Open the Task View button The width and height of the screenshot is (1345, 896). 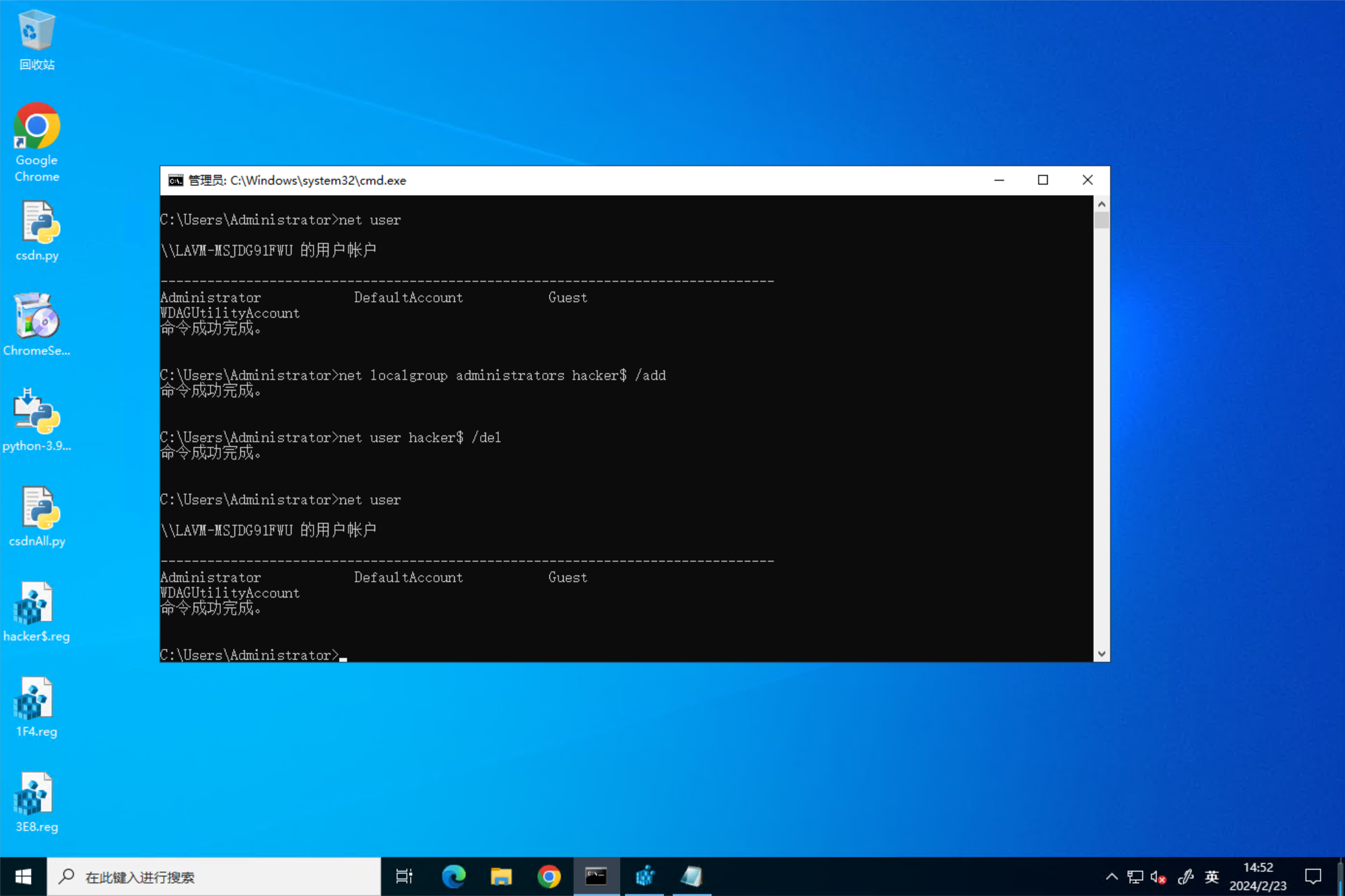point(404,877)
